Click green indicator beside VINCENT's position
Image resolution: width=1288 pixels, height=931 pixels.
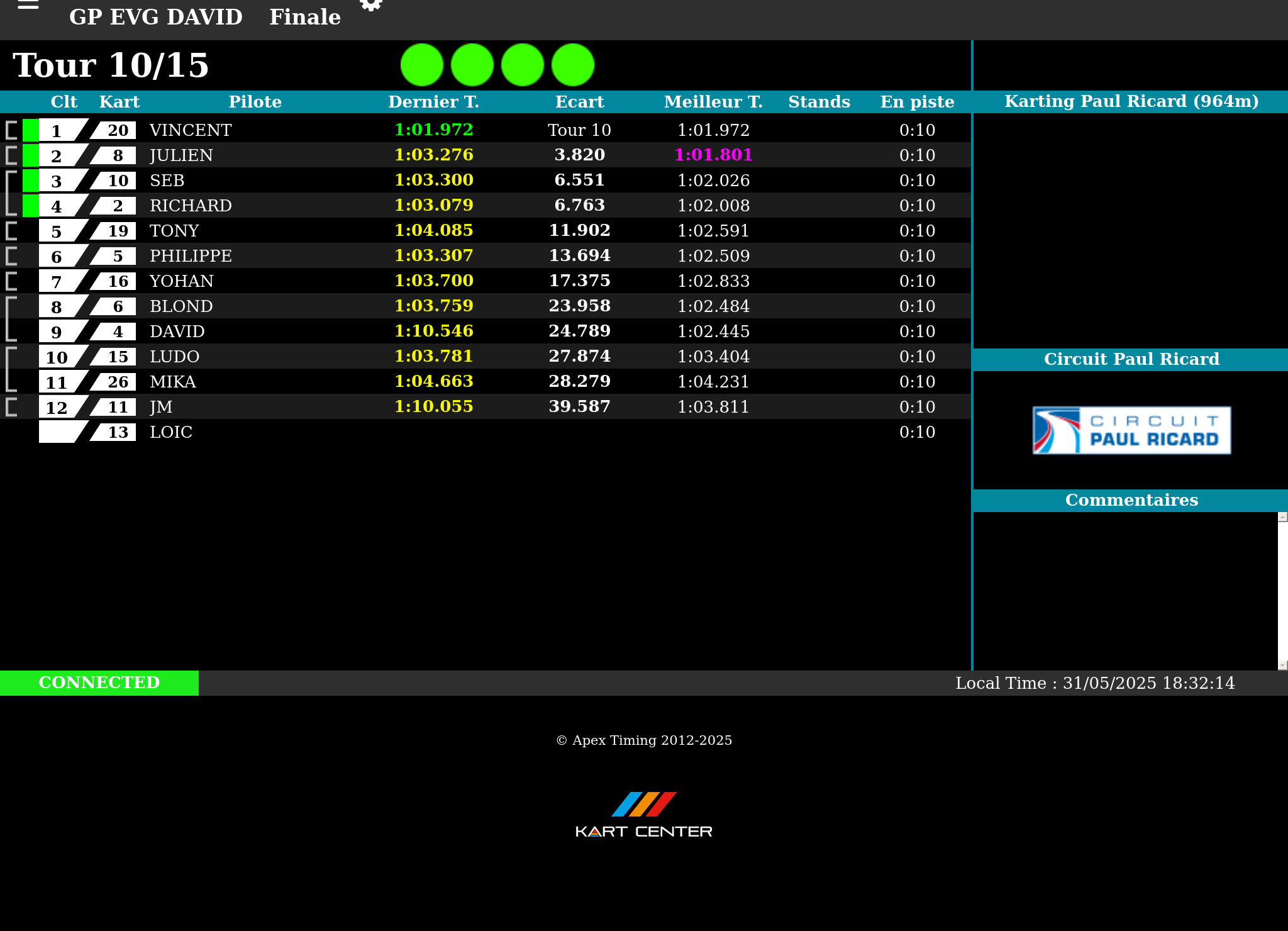pos(30,130)
